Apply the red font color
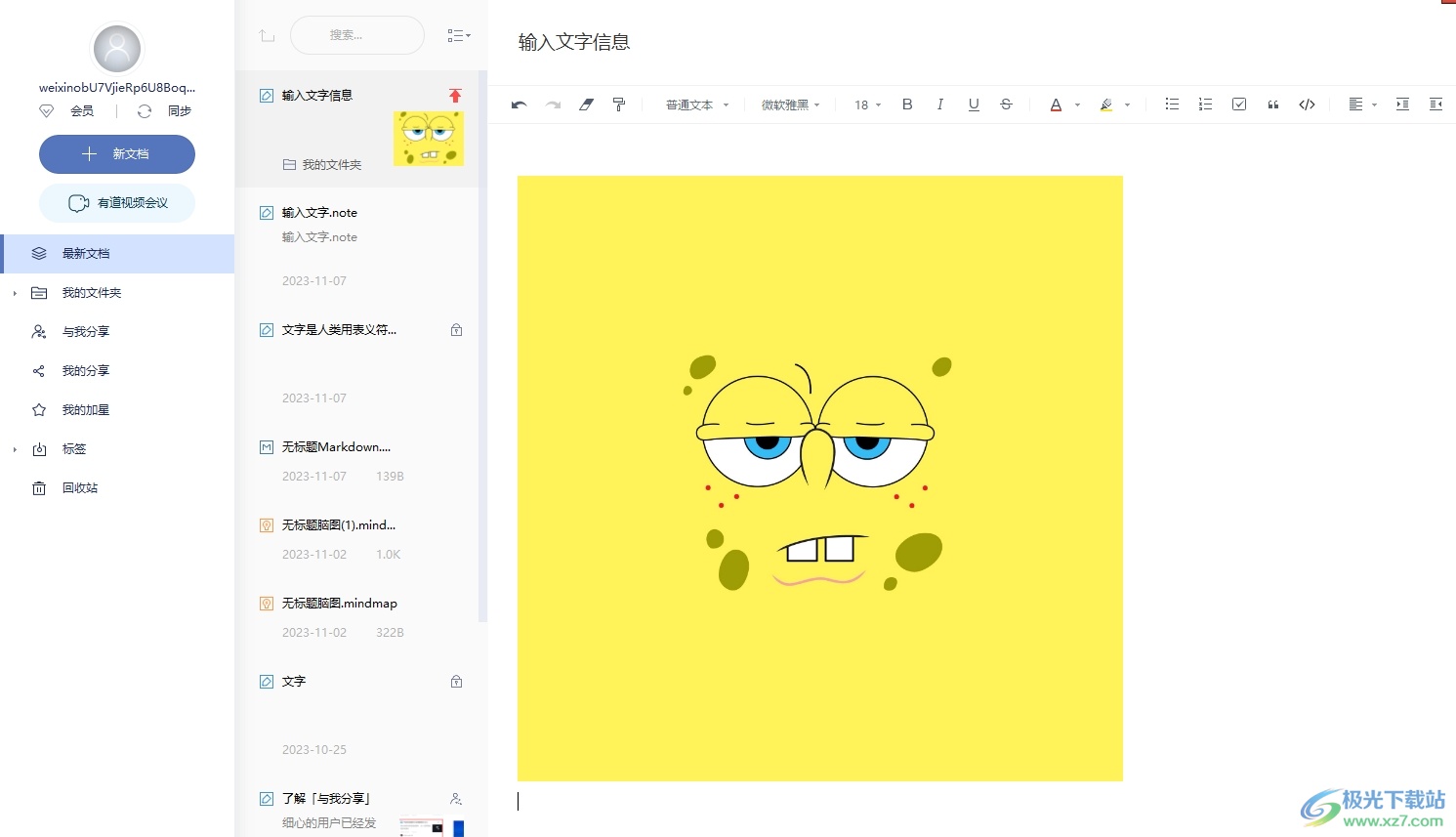The image size is (1456, 837). [x=1056, y=105]
